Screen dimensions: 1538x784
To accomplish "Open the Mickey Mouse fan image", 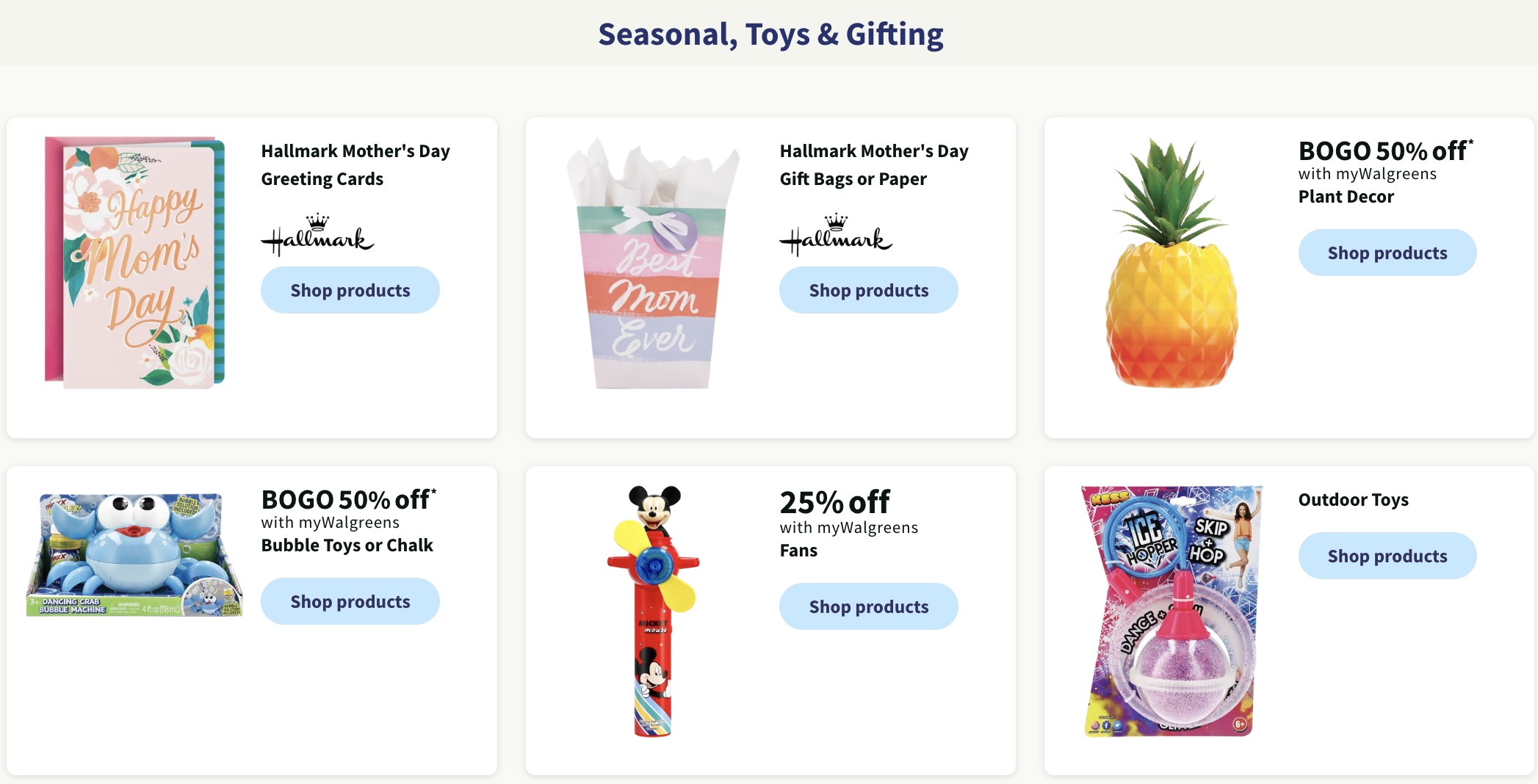I will [x=653, y=611].
